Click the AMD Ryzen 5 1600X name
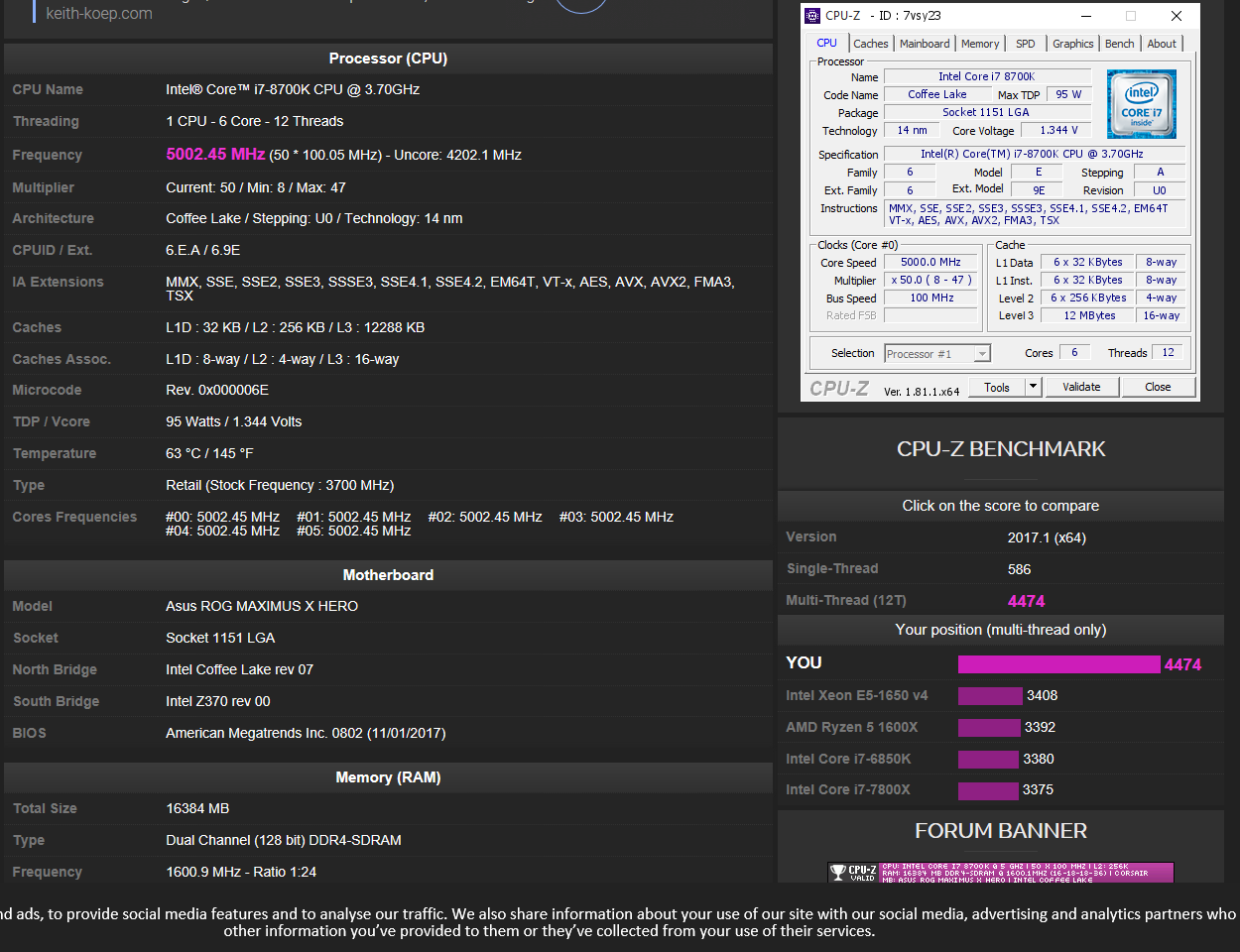The image size is (1240, 952). tap(851, 727)
